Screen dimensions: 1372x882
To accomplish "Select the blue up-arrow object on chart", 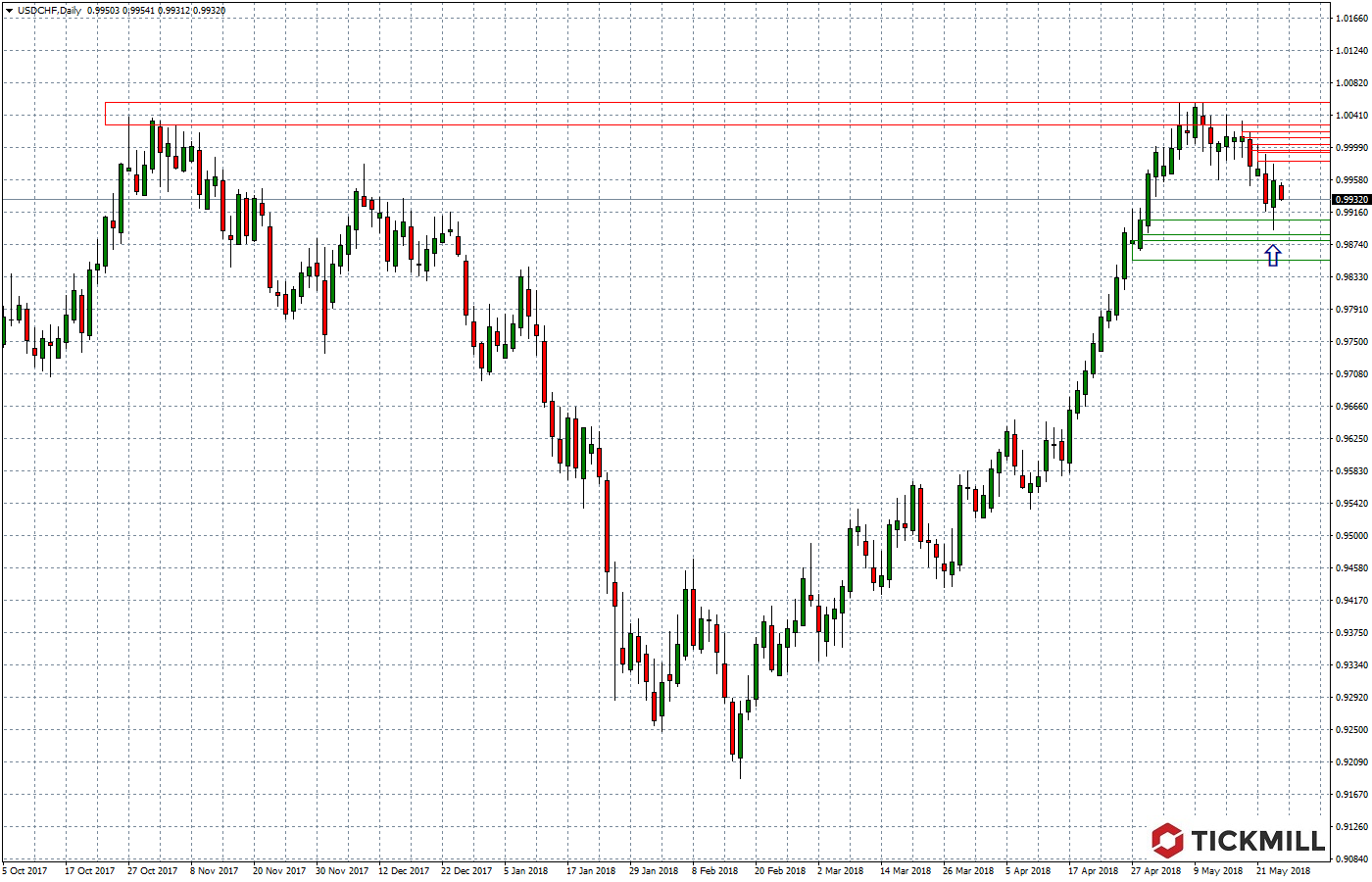I will coord(1272,256).
